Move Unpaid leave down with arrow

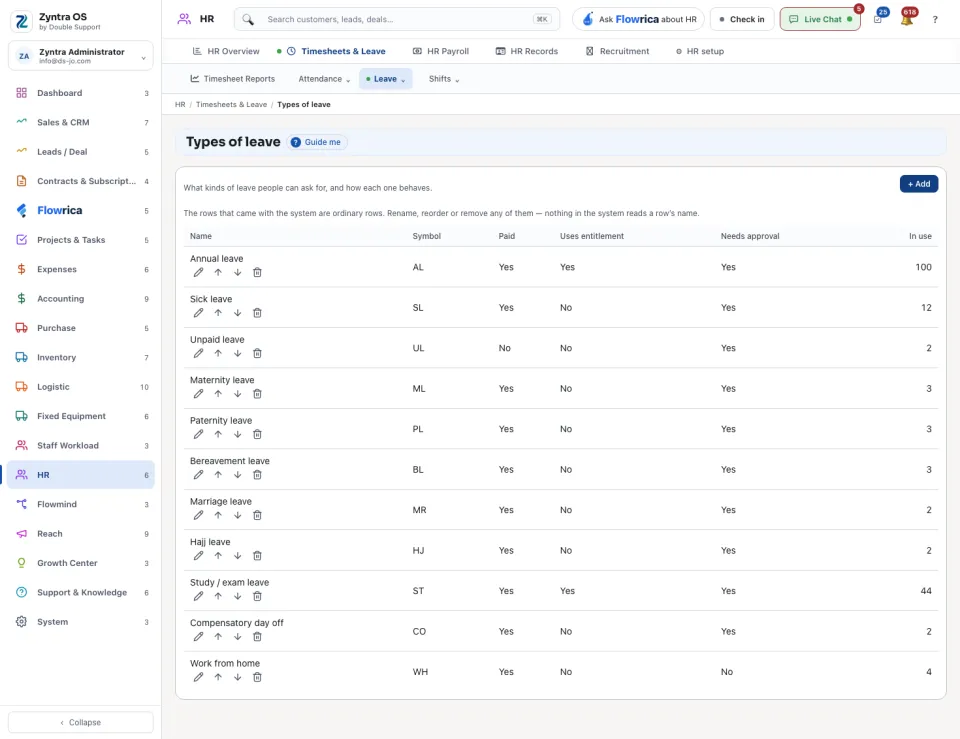tap(238, 353)
